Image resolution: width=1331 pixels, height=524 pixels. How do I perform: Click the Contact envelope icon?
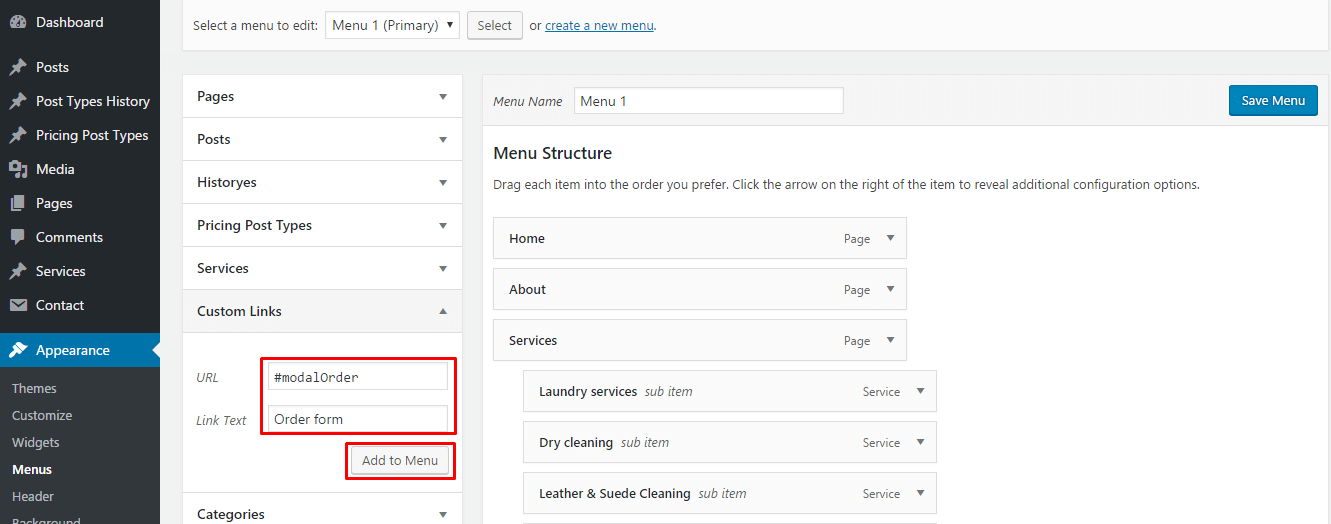[18, 305]
